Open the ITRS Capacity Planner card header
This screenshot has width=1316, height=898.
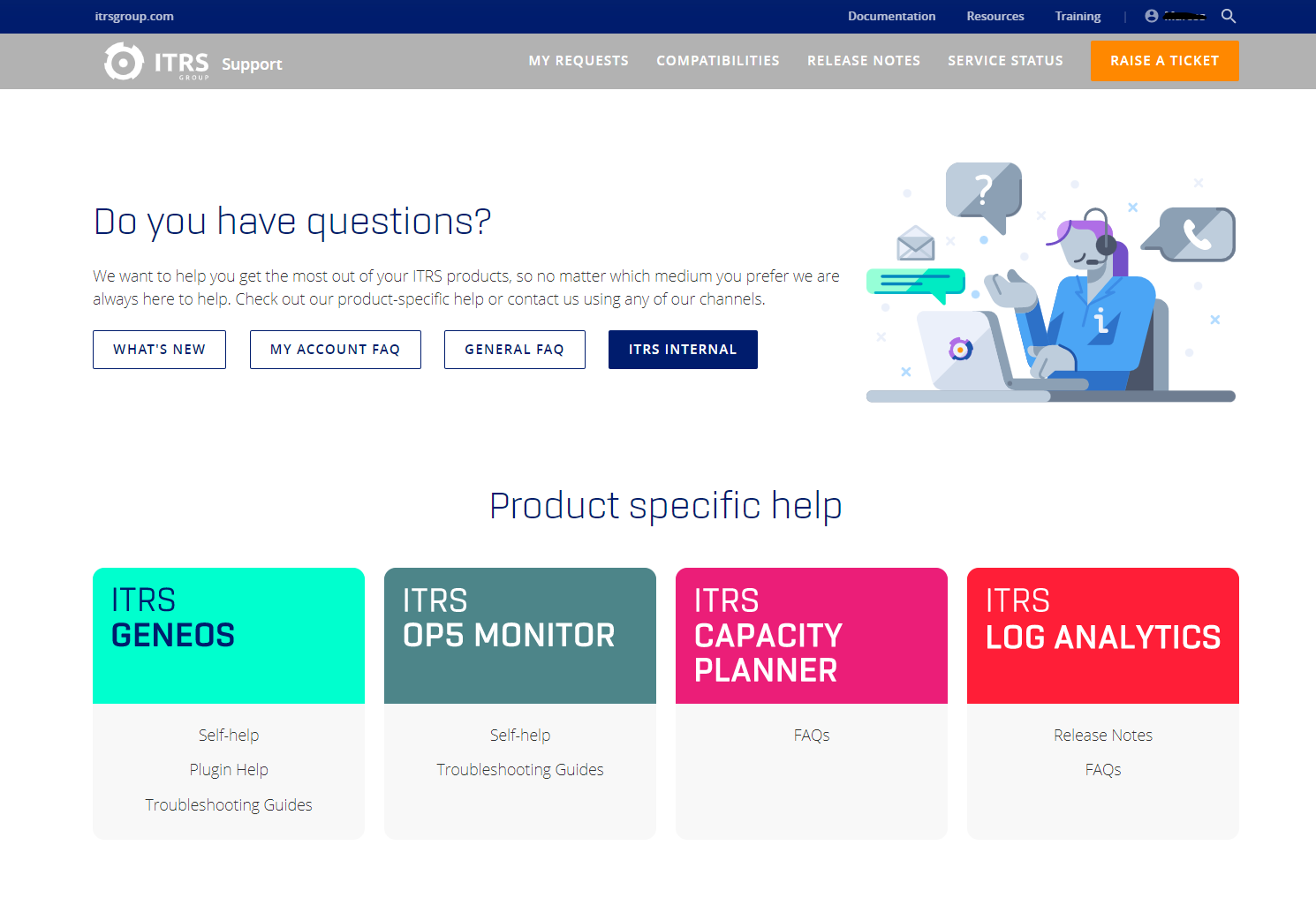(x=812, y=636)
